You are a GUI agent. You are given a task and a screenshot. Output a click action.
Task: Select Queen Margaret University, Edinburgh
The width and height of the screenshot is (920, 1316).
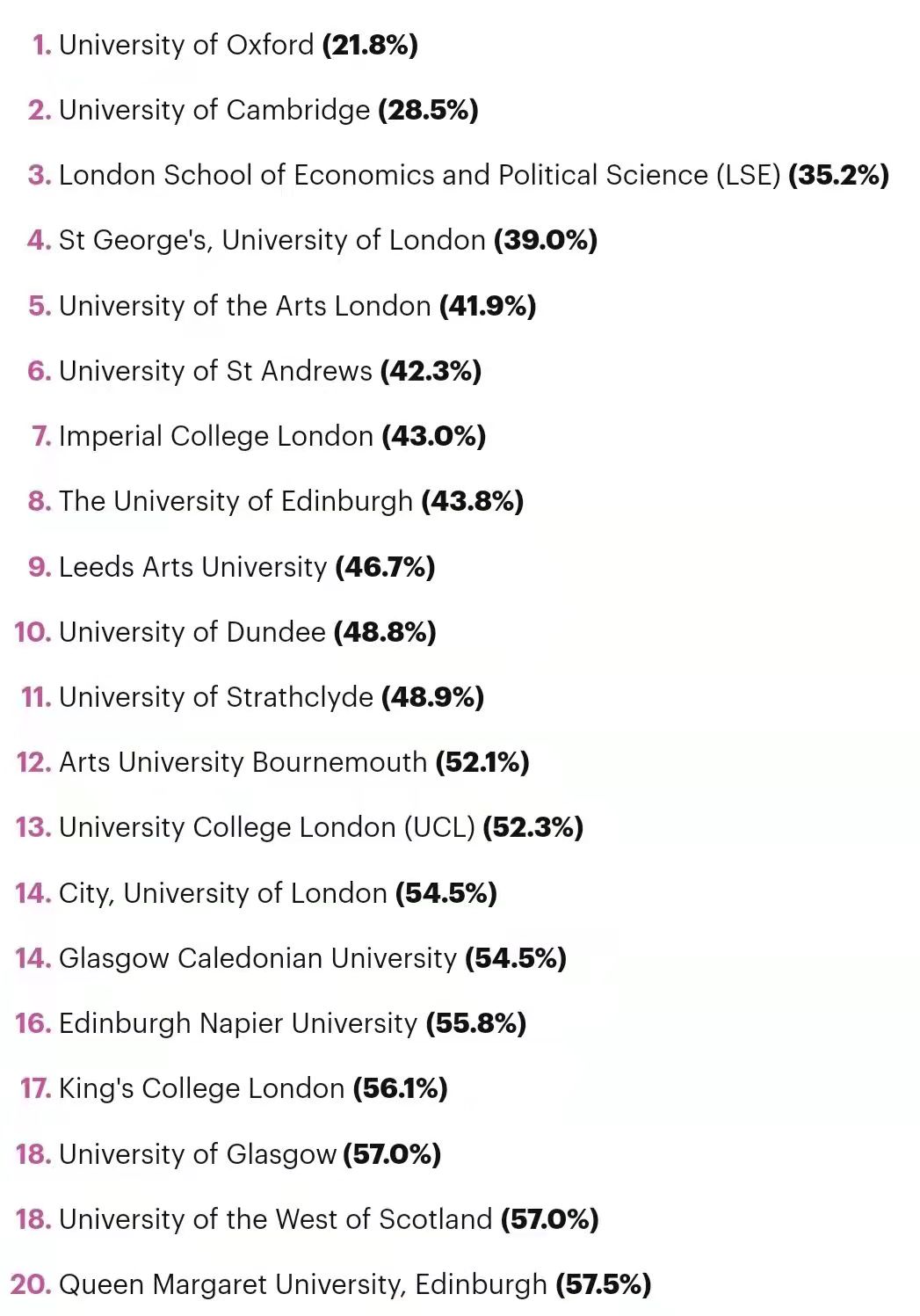click(331, 1284)
